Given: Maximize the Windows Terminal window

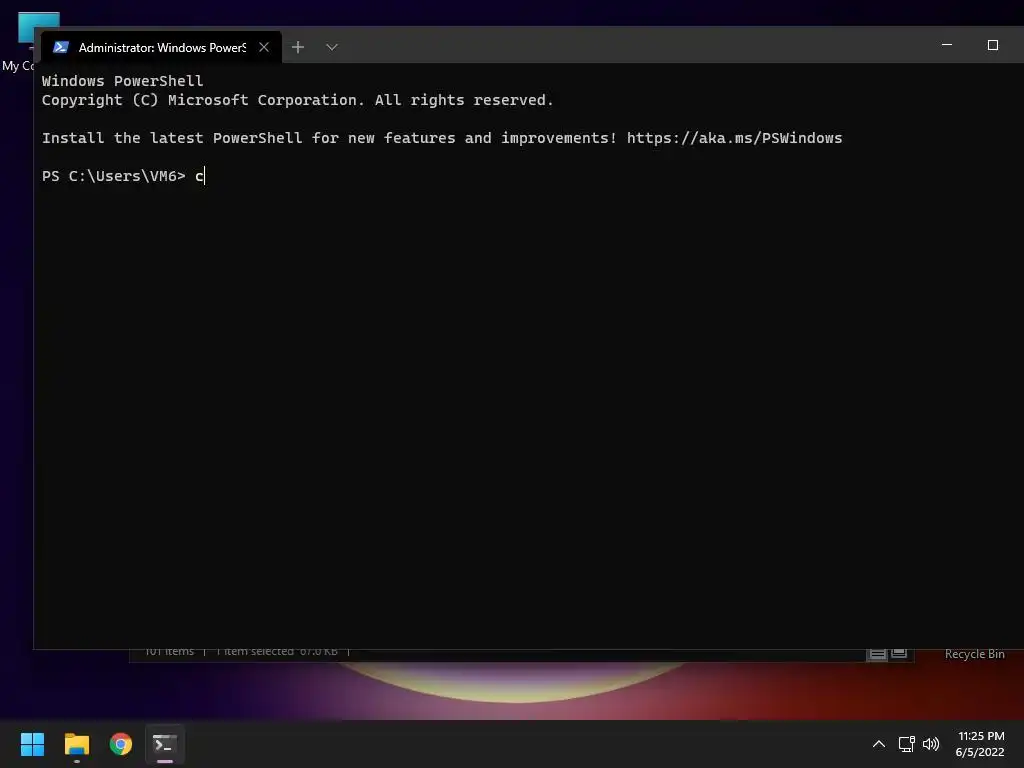Looking at the screenshot, I should click(993, 45).
